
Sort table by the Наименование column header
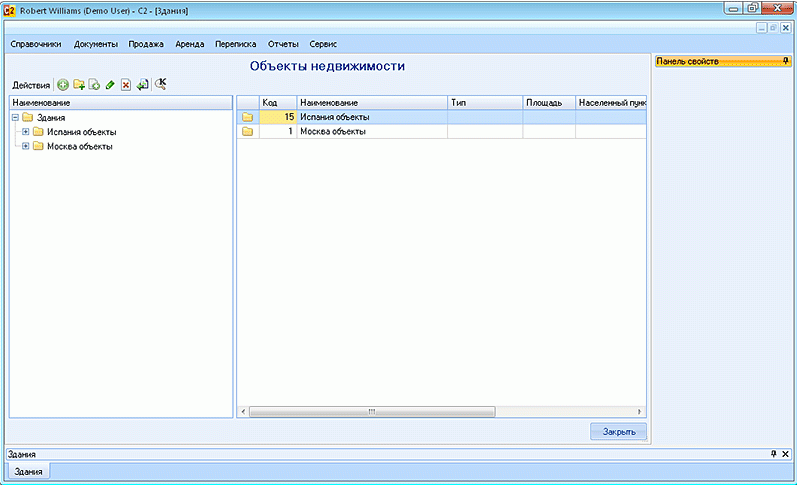point(372,103)
